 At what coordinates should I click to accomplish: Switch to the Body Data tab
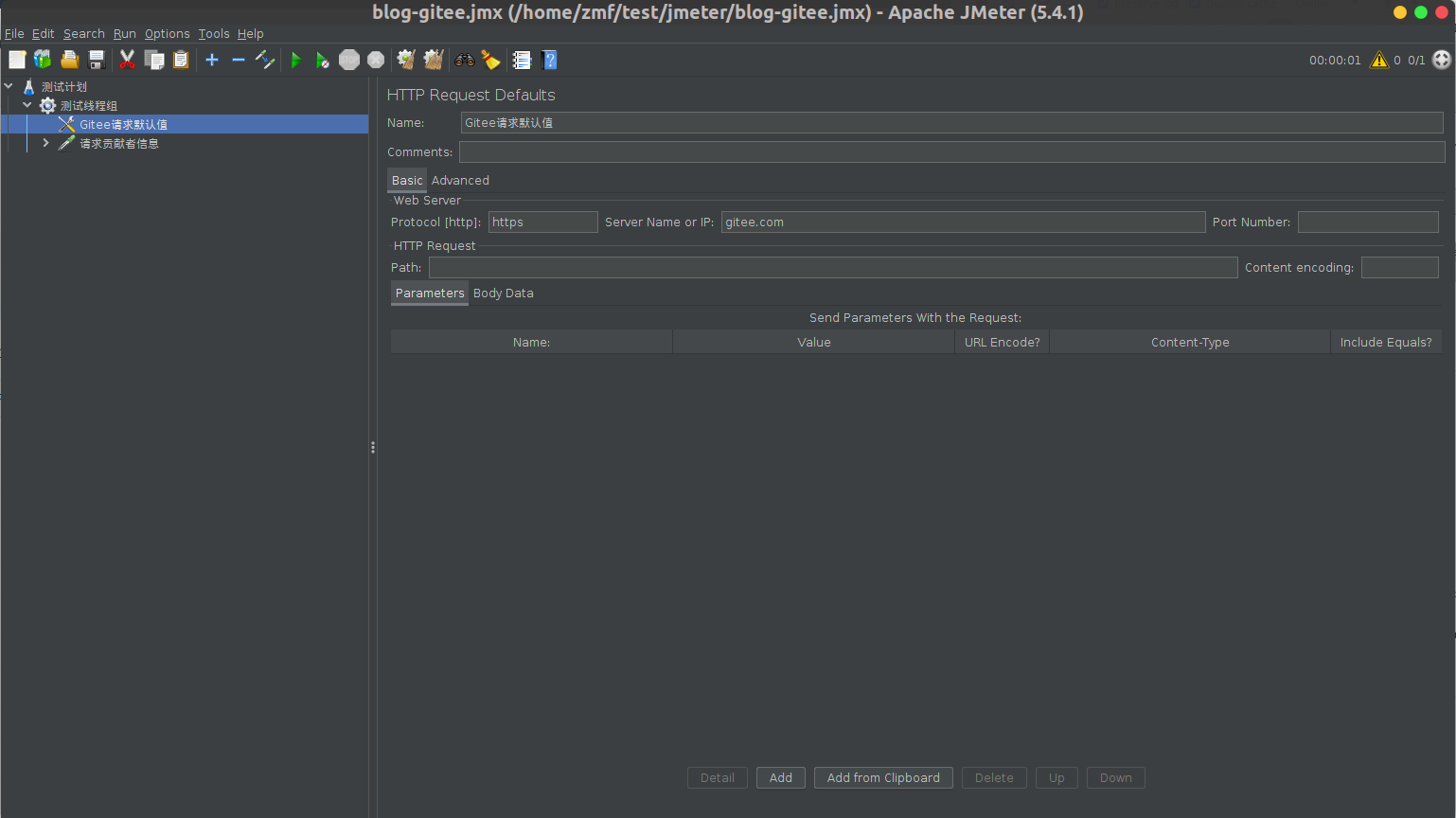(x=504, y=293)
